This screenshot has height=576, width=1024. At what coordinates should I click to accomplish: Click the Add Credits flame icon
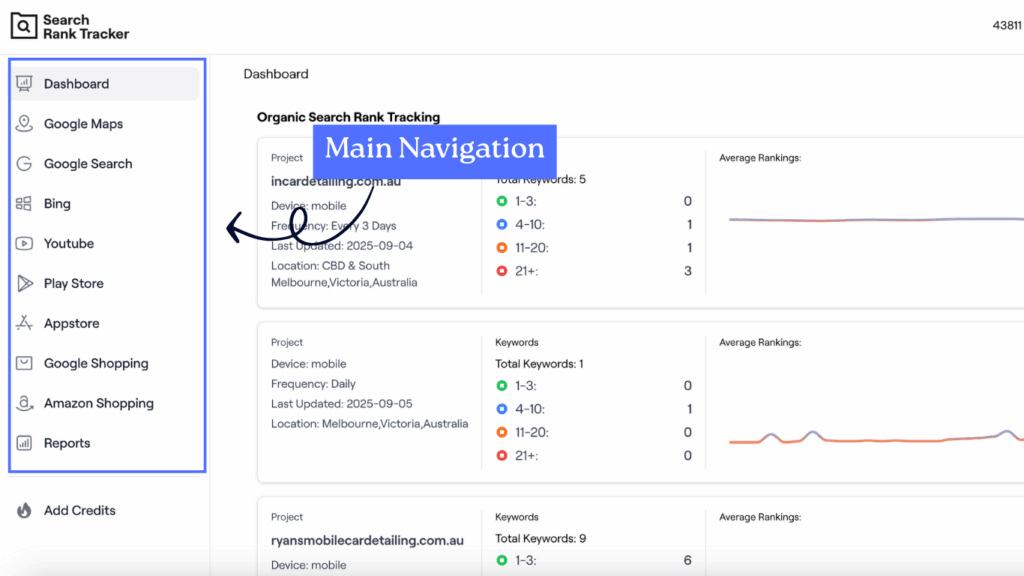point(24,510)
